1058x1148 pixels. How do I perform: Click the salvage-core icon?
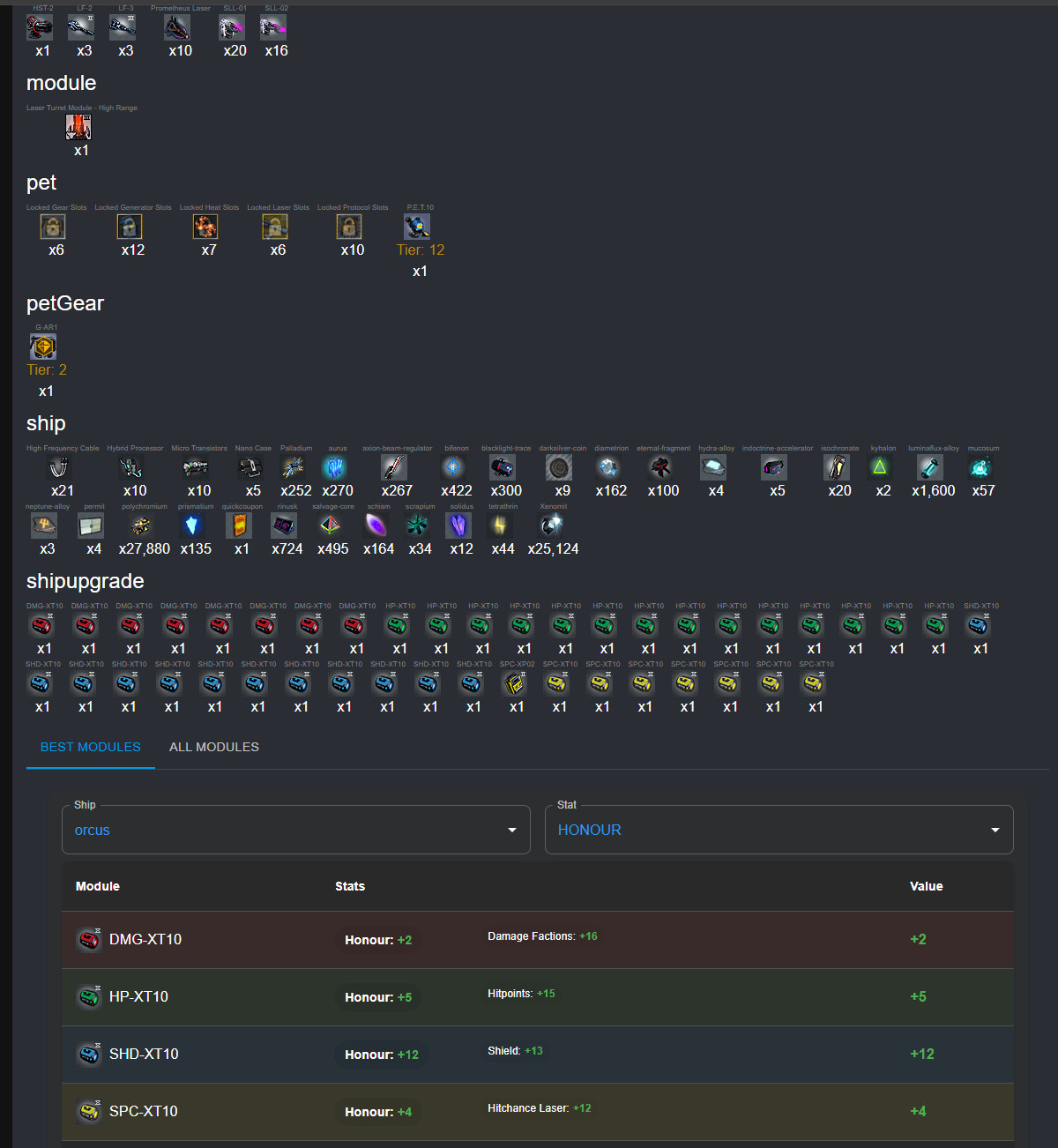tap(330, 526)
